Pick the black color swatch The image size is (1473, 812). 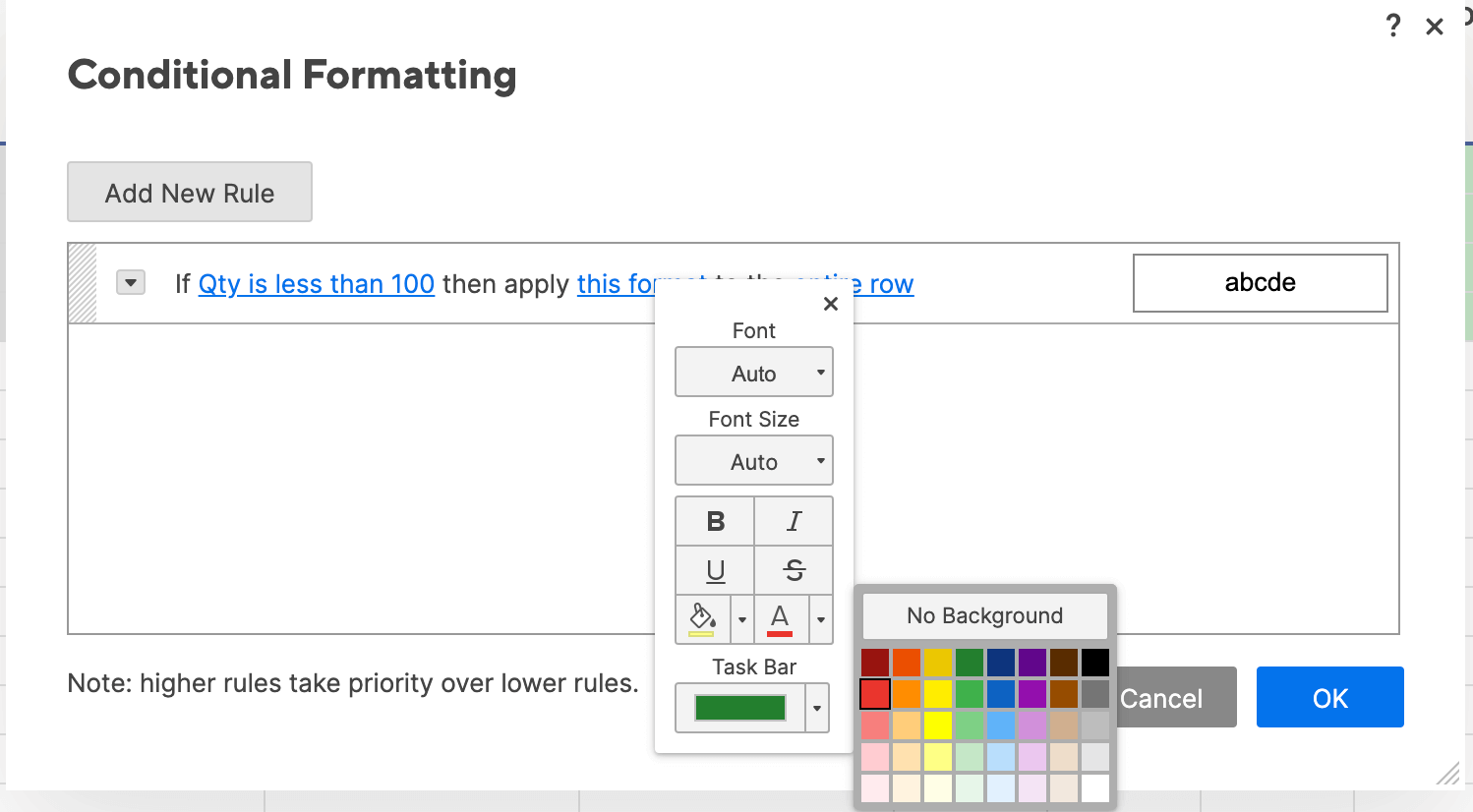pyautogui.click(x=1095, y=662)
